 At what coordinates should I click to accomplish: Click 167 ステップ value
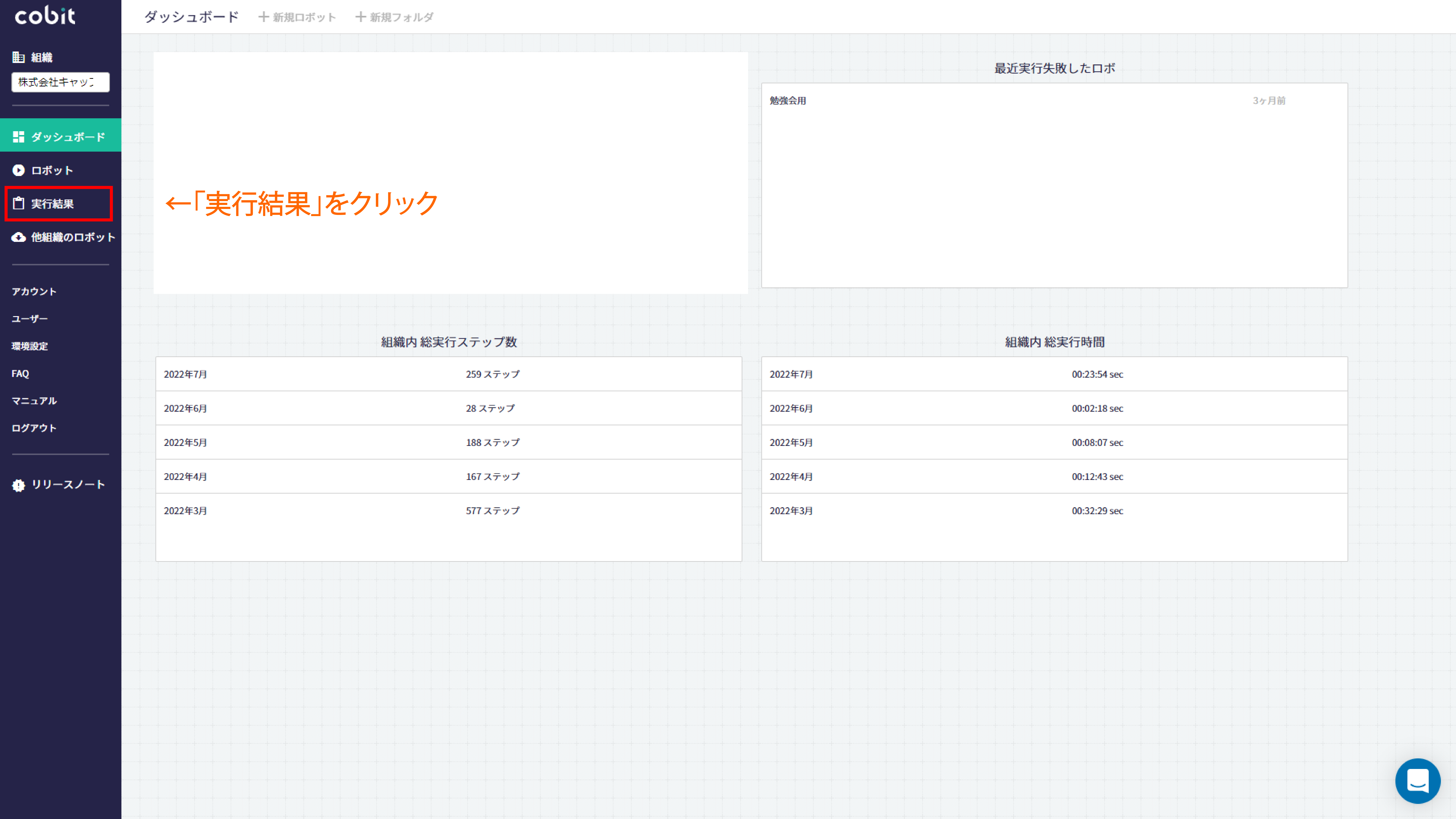[493, 476]
